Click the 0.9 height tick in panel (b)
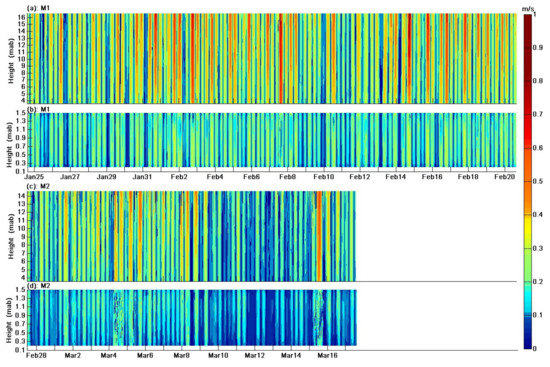Viewport: 550px width, 367px height. click(x=21, y=138)
